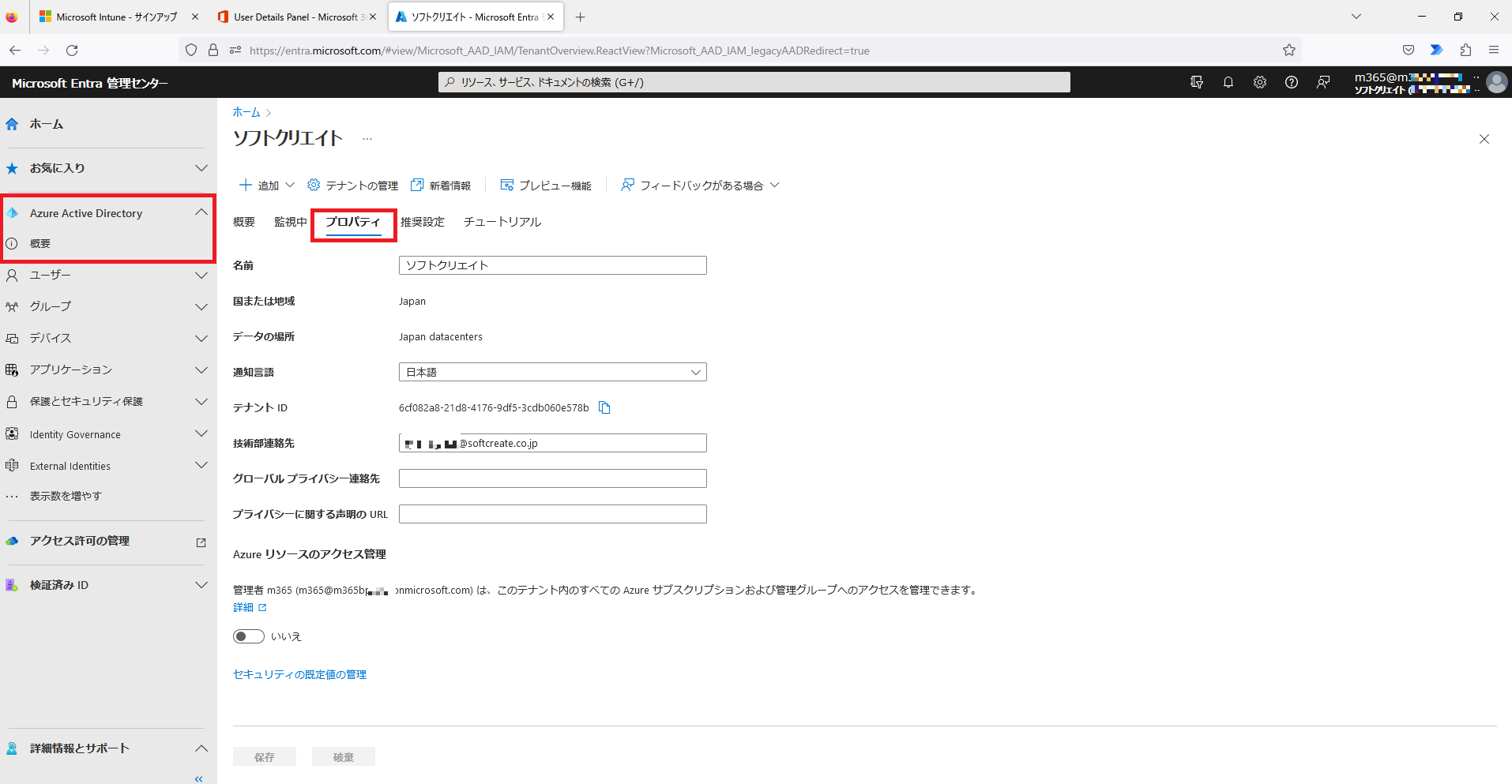Expand the Verified ID section
This screenshot has width=1512, height=784.
pos(201,585)
